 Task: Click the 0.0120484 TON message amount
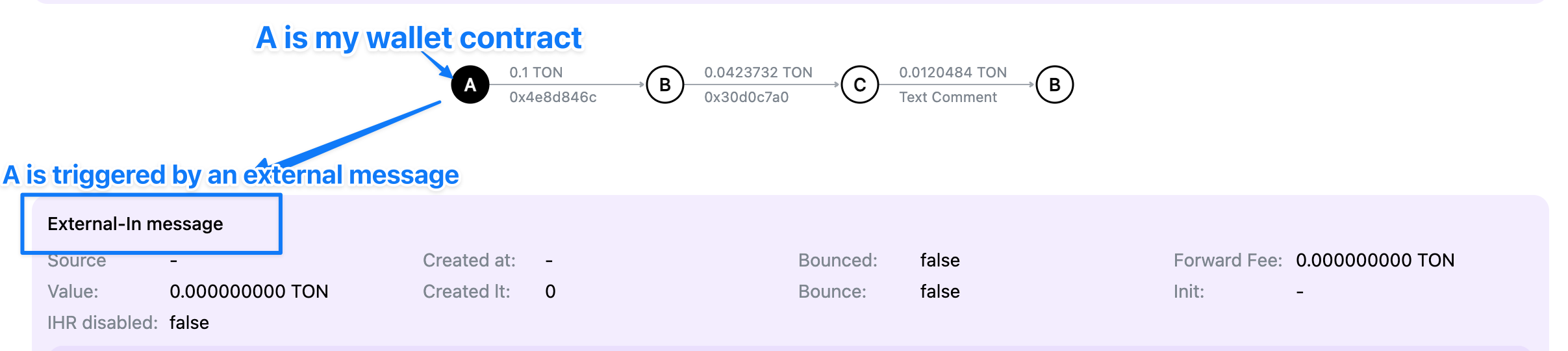point(953,72)
